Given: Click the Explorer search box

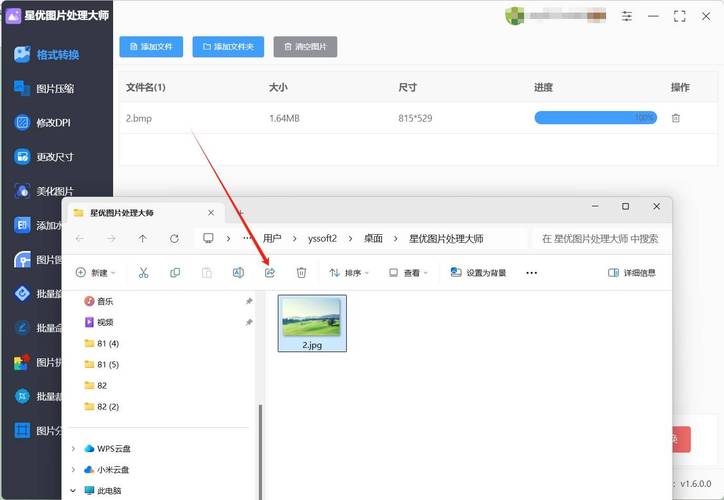Looking at the screenshot, I should [602, 239].
